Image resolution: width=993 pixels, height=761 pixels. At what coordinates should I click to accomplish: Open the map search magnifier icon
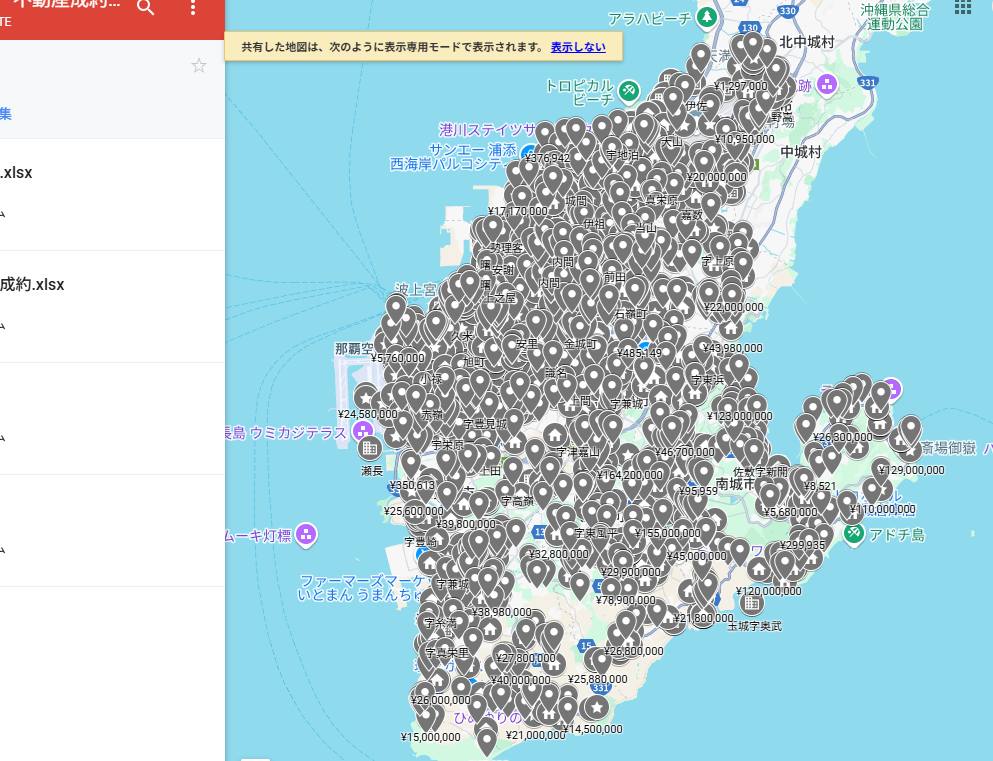coord(146,8)
